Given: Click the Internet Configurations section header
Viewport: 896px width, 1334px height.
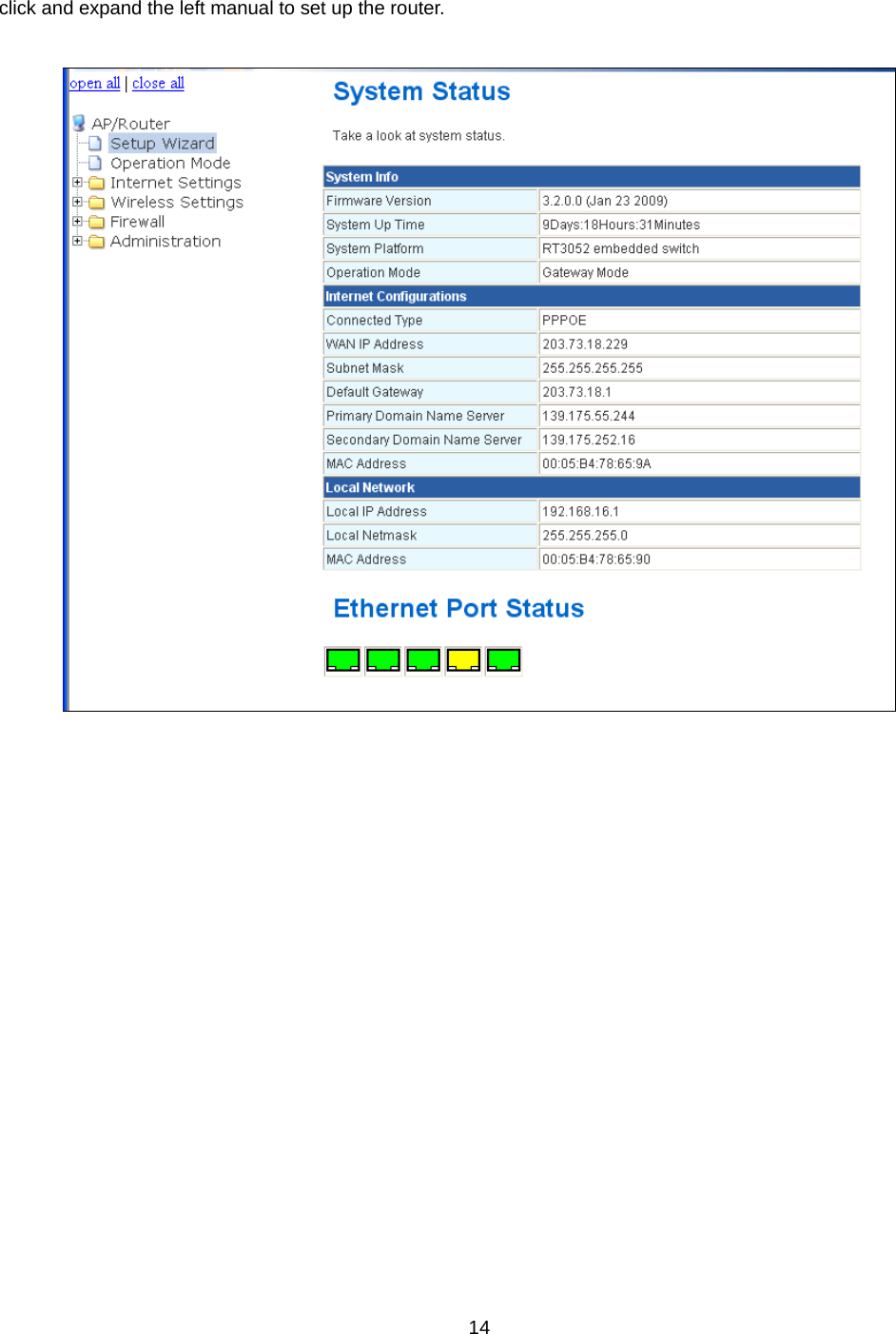Looking at the screenshot, I should (x=592, y=296).
